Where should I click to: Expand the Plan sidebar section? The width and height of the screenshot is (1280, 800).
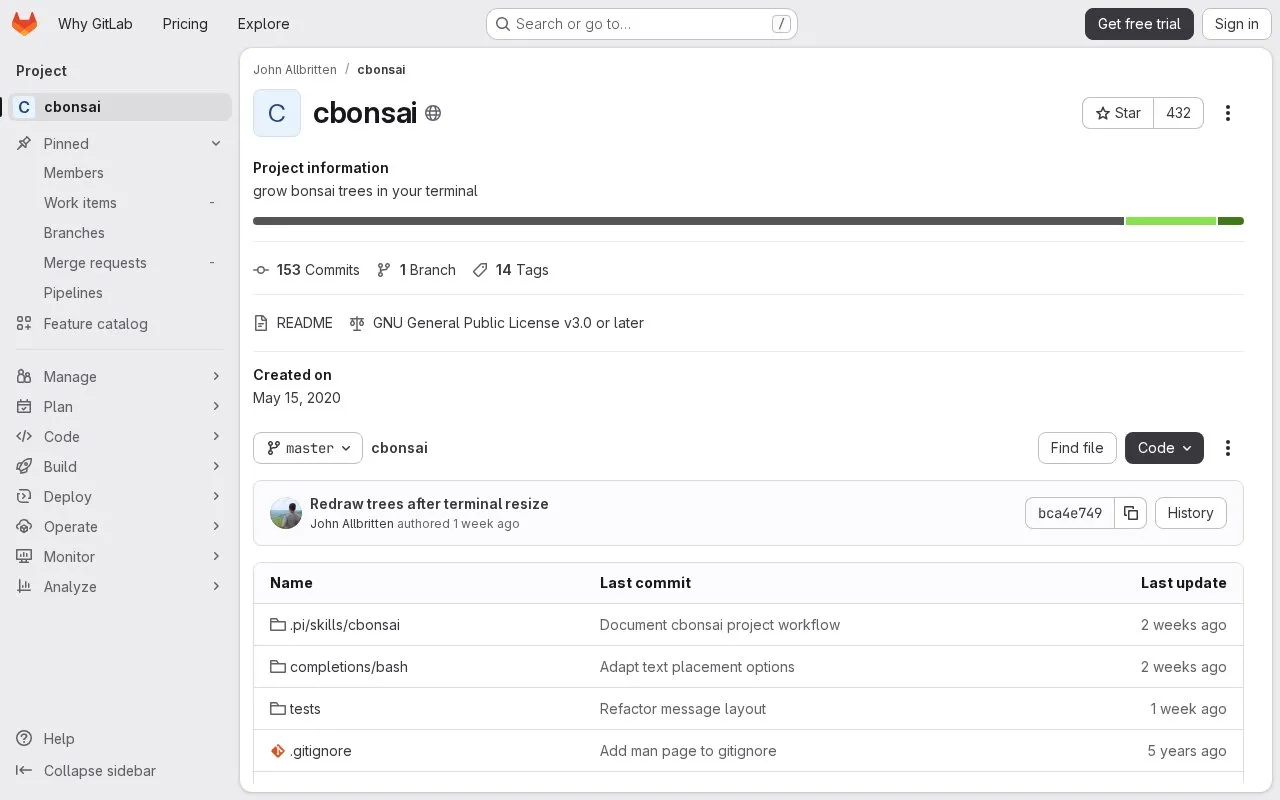coord(120,407)
